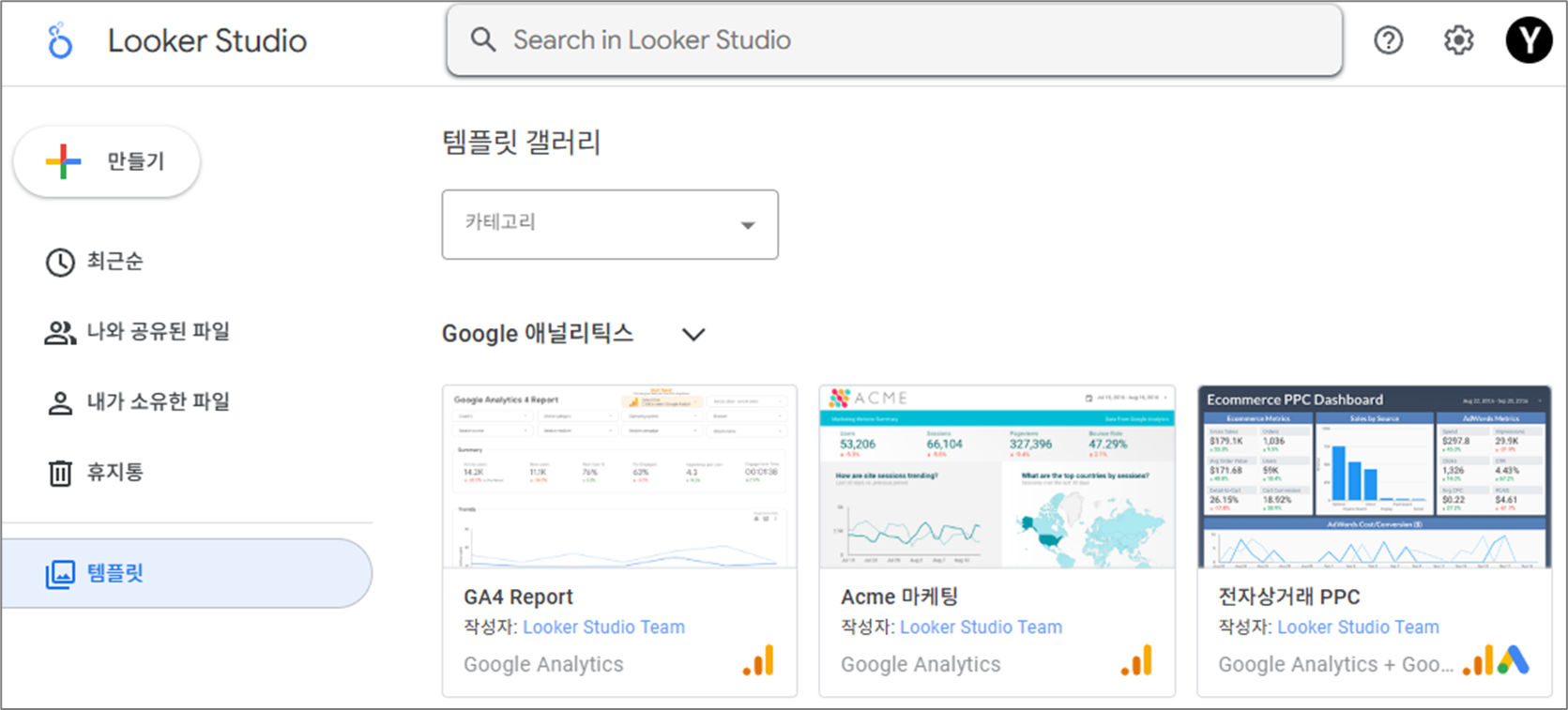Click Google Analytics icon on 전자상거래 PPC card

tap(1478, 660)
